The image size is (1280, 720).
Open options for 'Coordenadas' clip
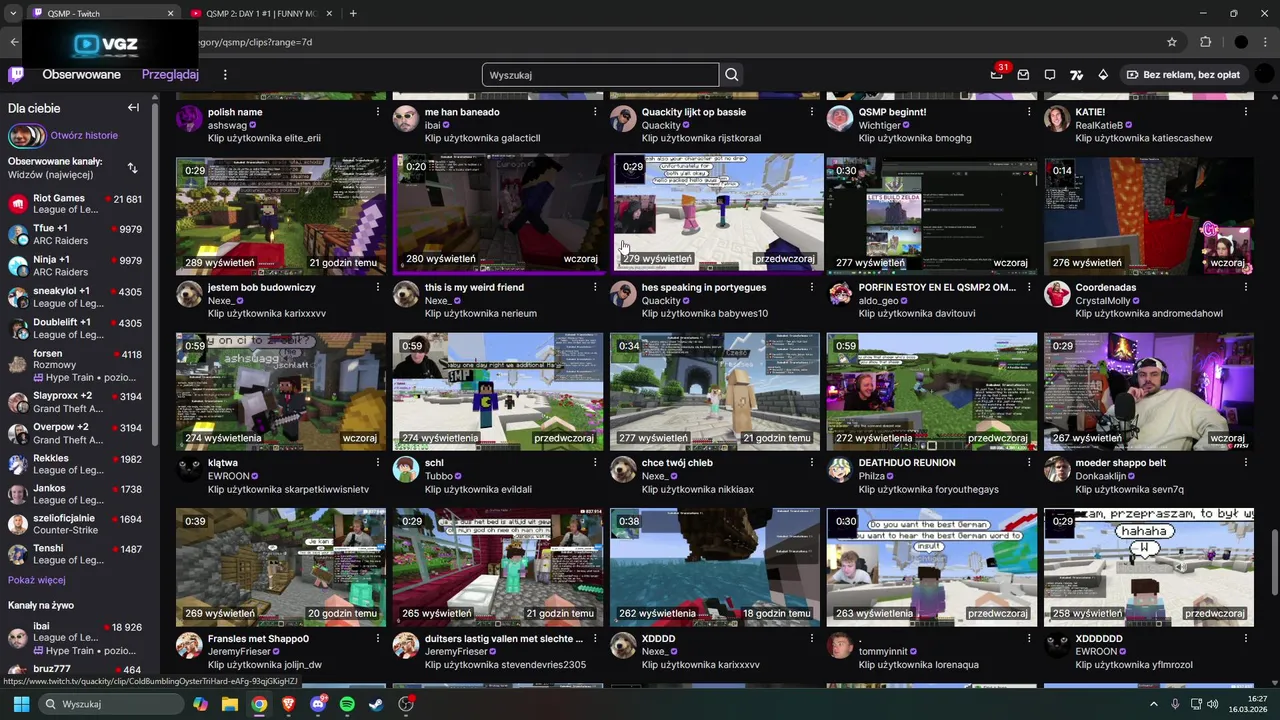pos(1246,288)
